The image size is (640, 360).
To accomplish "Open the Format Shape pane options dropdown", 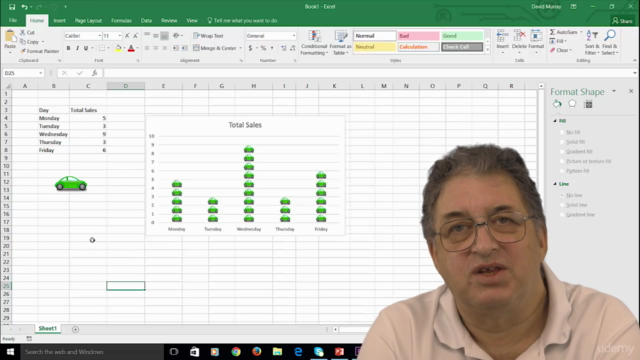I will [614, 91].
